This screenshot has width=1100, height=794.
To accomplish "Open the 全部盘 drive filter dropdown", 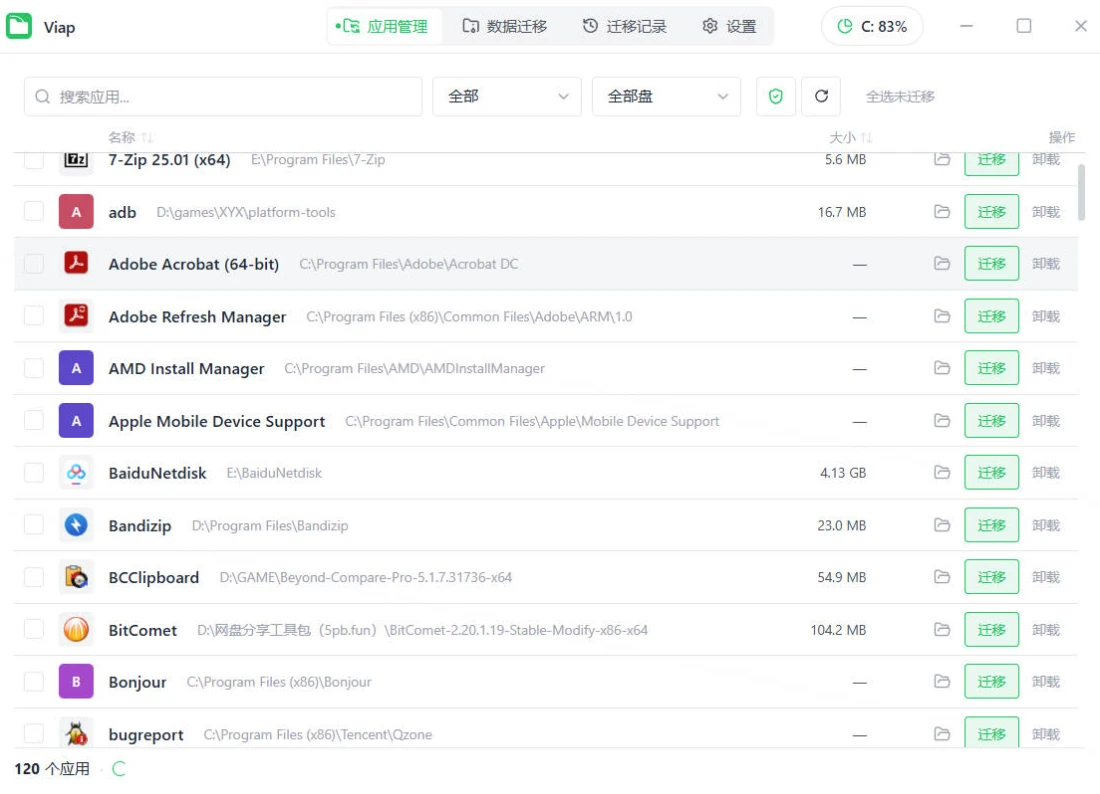I will coord(666,96).
